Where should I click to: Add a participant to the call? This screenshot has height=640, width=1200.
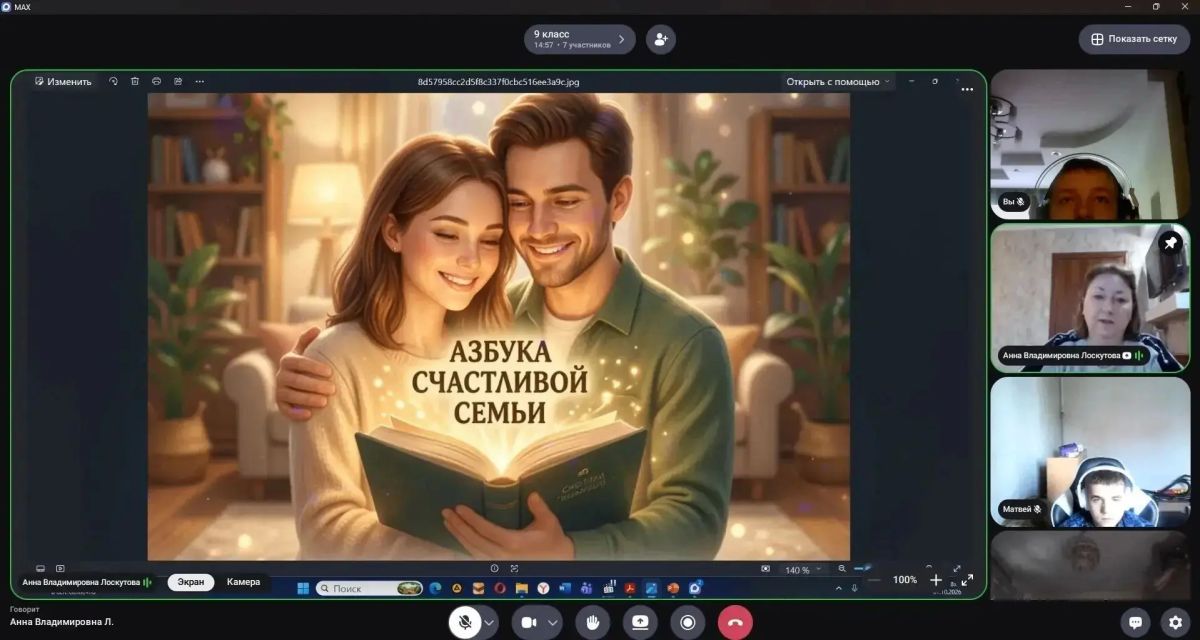click(x=660, y=39)
